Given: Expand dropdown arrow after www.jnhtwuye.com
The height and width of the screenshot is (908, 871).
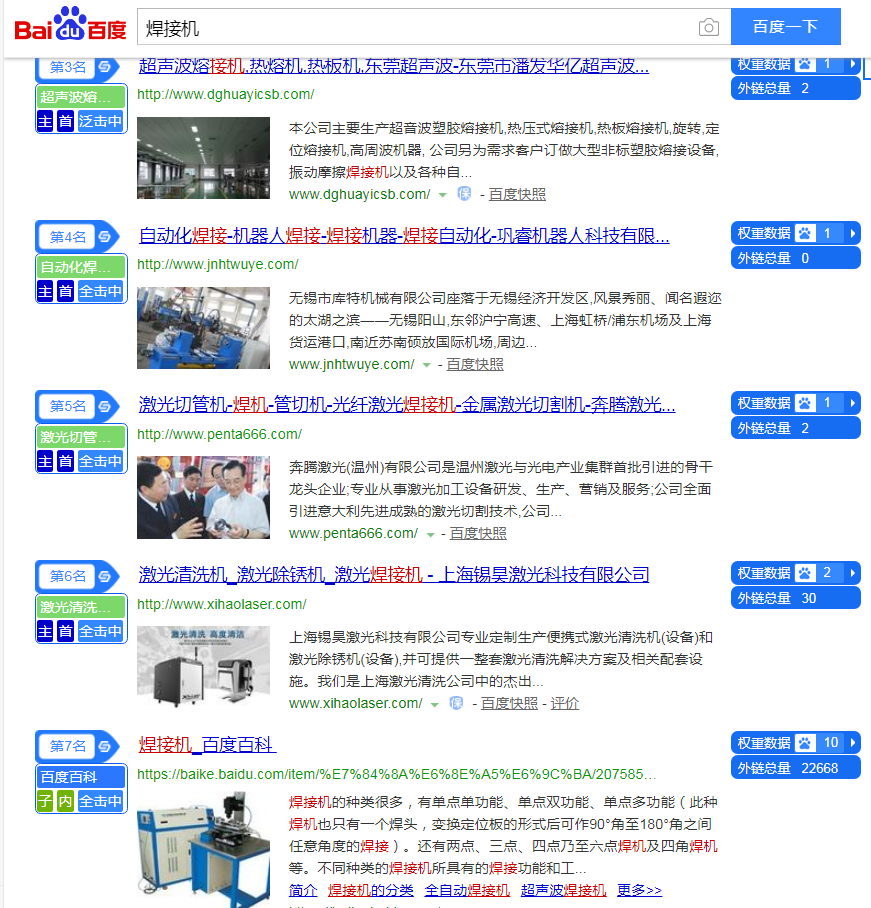Looking at the screenshot, I should coord(427,365).
